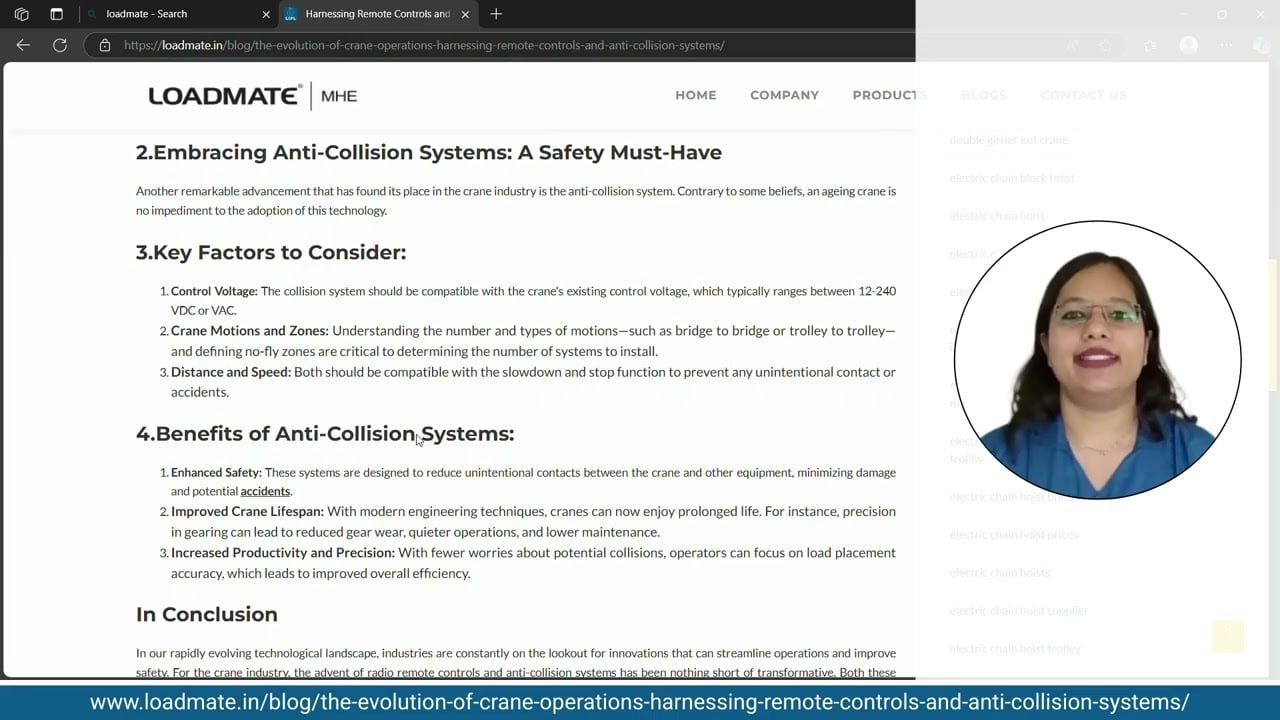Open the browser workspaces icon
The width and height of the screenshot is (1280, 720).
[x=21, y=14]
